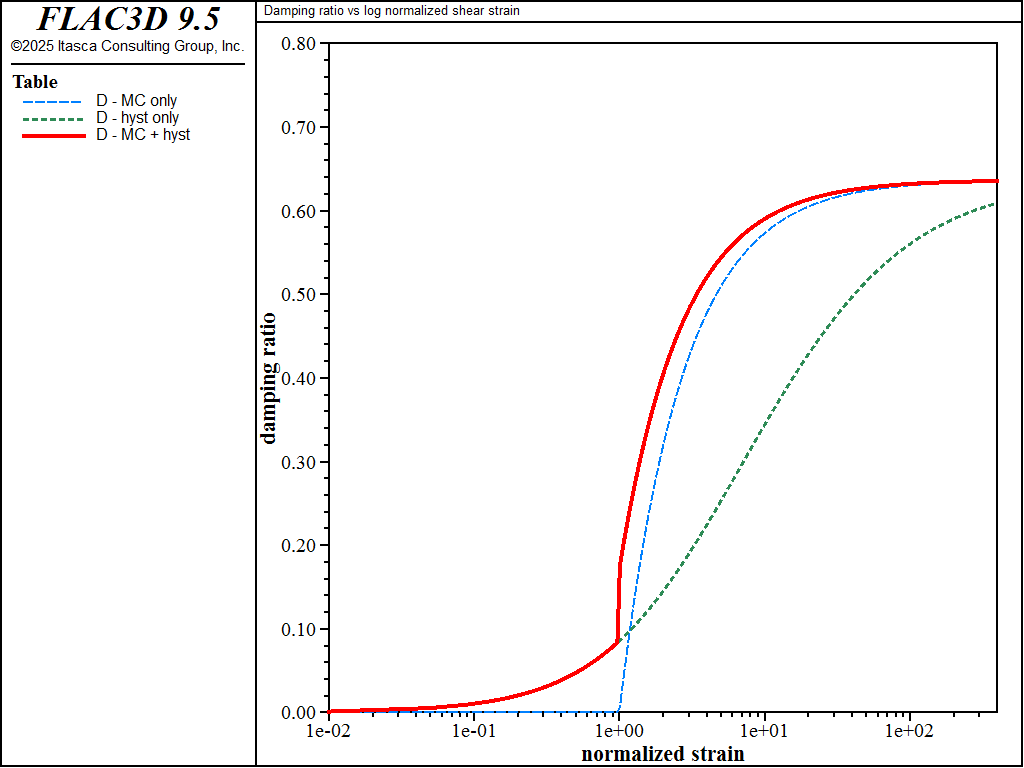This screenshot has width=1024, height=768.
Task: Click the 'D - MC + hyst' legend entry
Action: (143, 135)
